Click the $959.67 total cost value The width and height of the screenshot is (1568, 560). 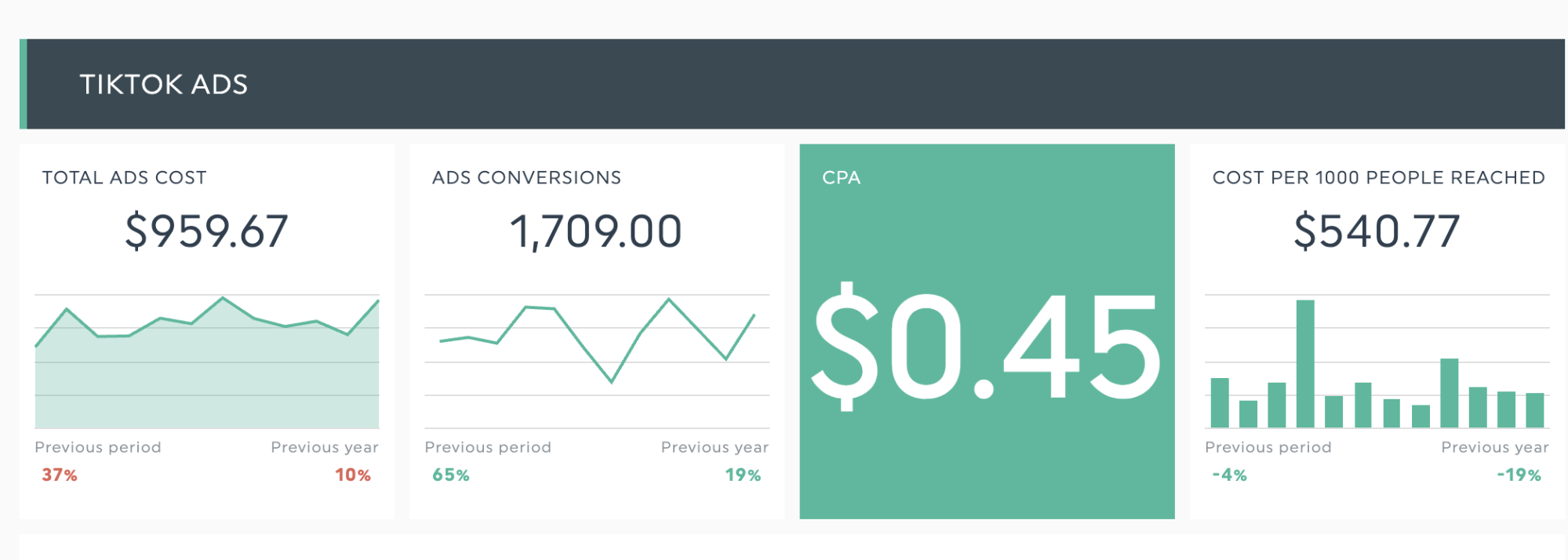(x=206, y=231)
